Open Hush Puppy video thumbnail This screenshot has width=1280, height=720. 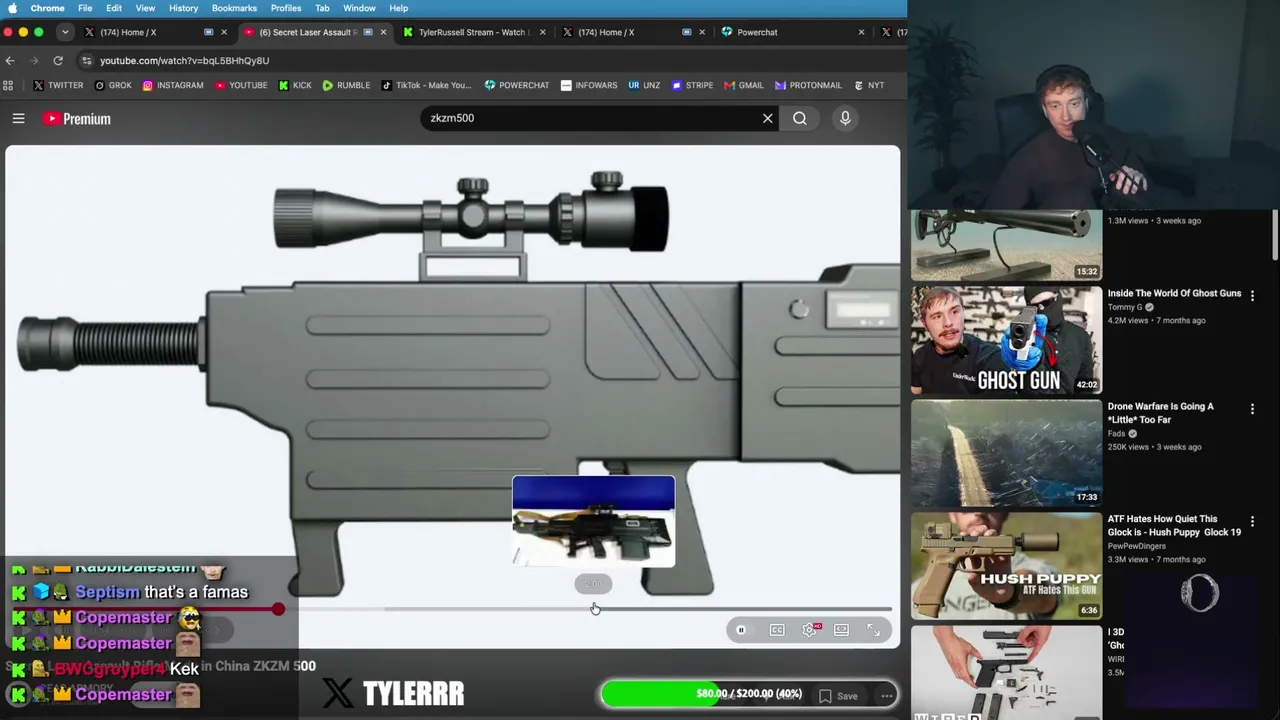pyautogui.click(x=1006, y=566)
